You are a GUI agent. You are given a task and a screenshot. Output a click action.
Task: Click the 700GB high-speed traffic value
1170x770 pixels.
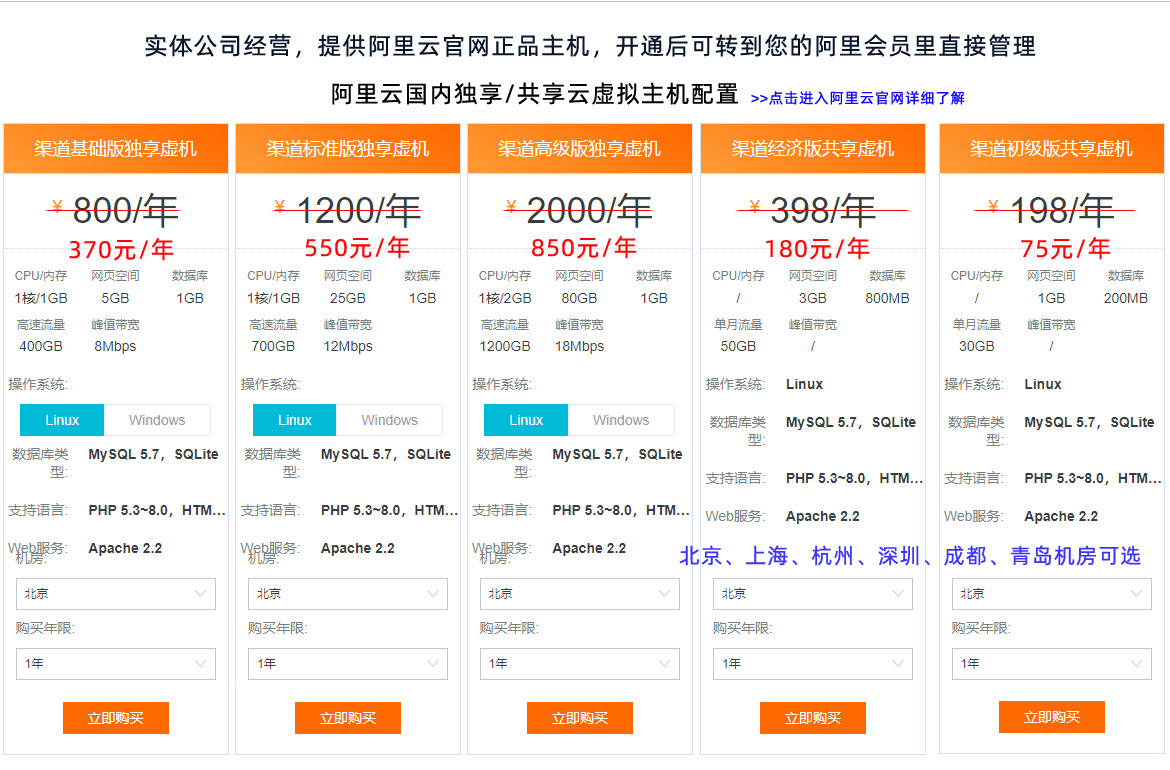click(x=273, y=346)
